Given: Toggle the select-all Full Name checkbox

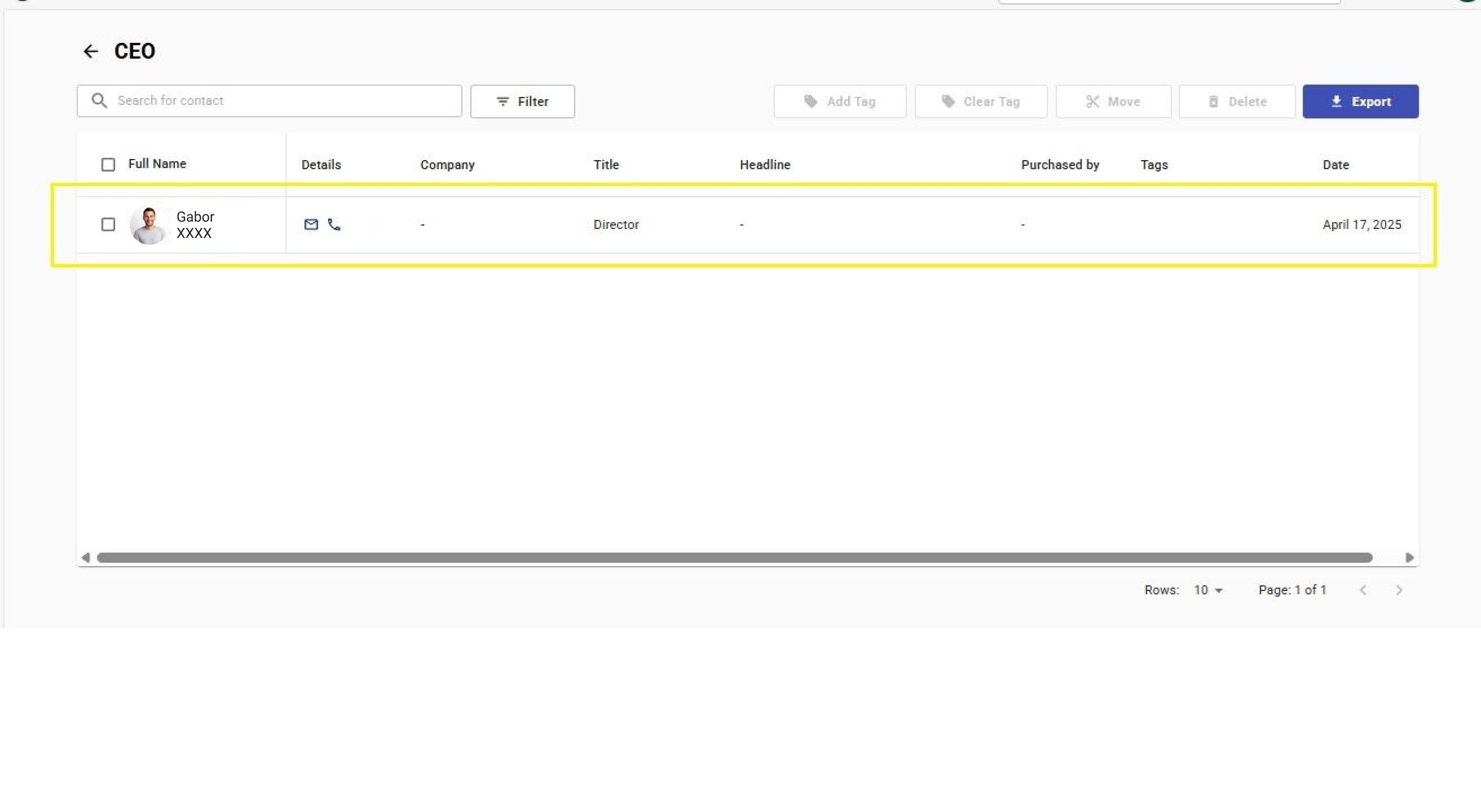Looking at the screenshot, I should click(x=108, y=165).
